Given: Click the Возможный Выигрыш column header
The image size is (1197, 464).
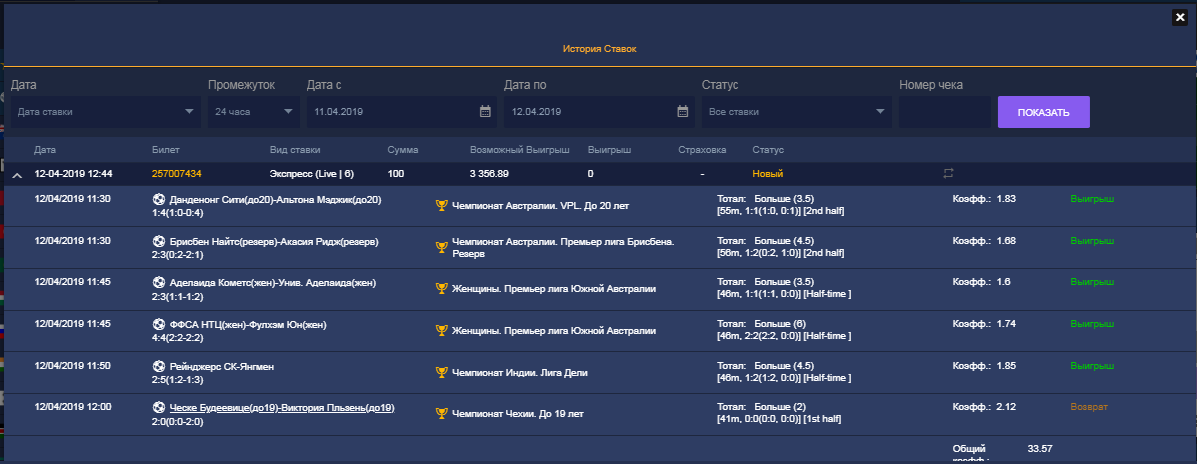Looking at the screenshot, I should coord(519,150).
